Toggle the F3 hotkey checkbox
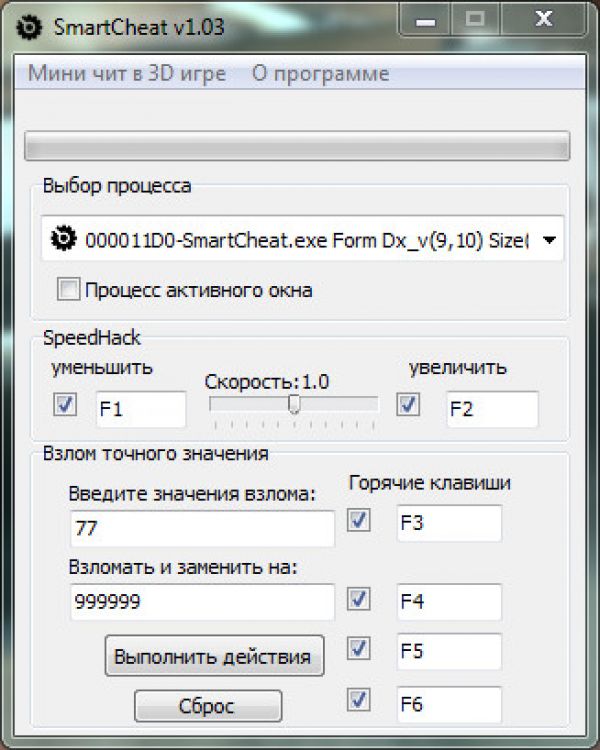Screen dimensions: 600x750 (x=359, y=520)
